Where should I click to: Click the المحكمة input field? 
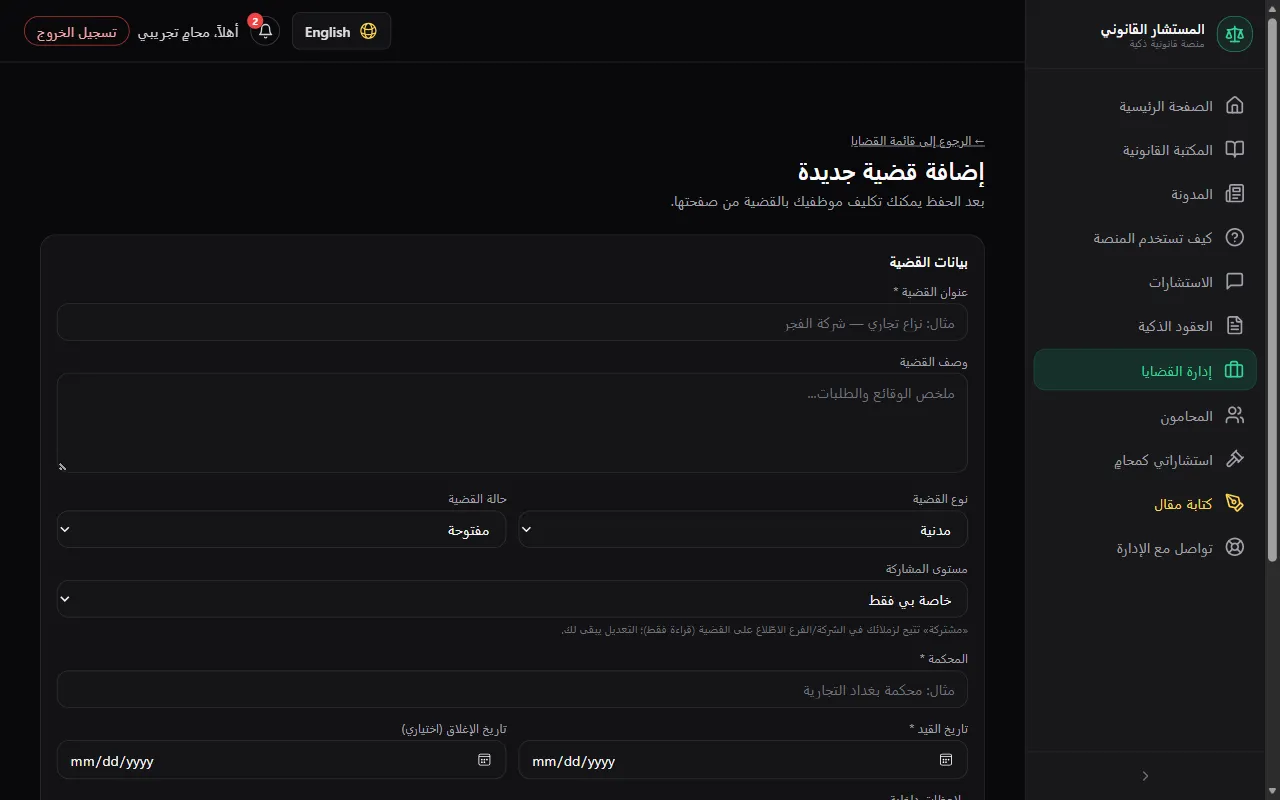click(512, 689)
